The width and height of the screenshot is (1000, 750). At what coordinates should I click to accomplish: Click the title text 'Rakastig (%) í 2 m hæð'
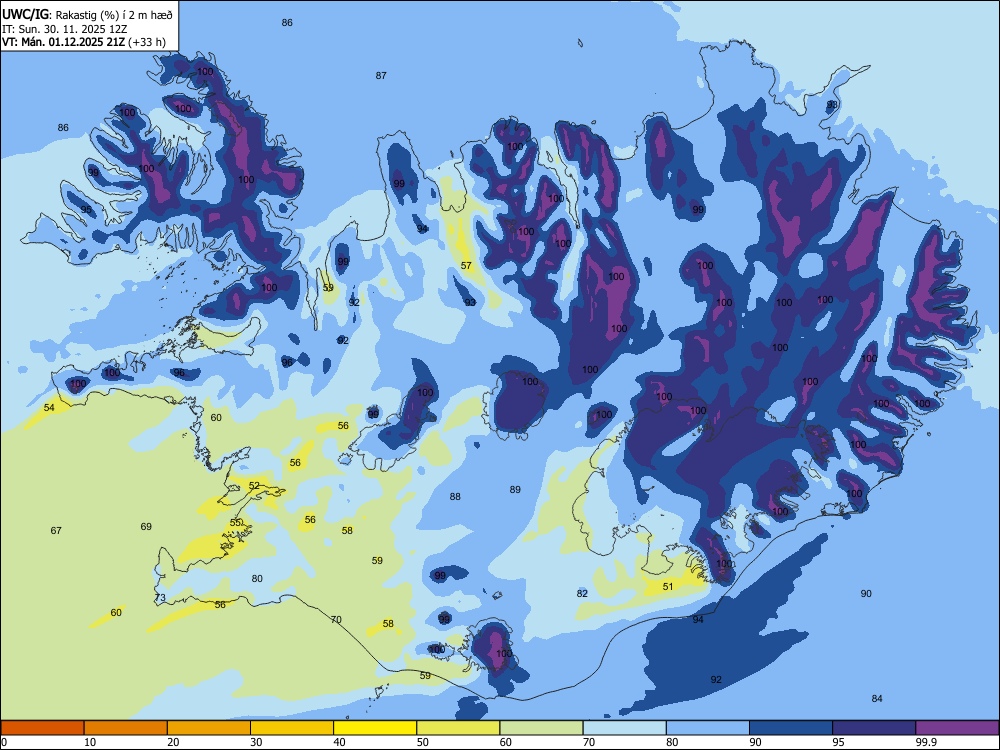pos(115,15)
